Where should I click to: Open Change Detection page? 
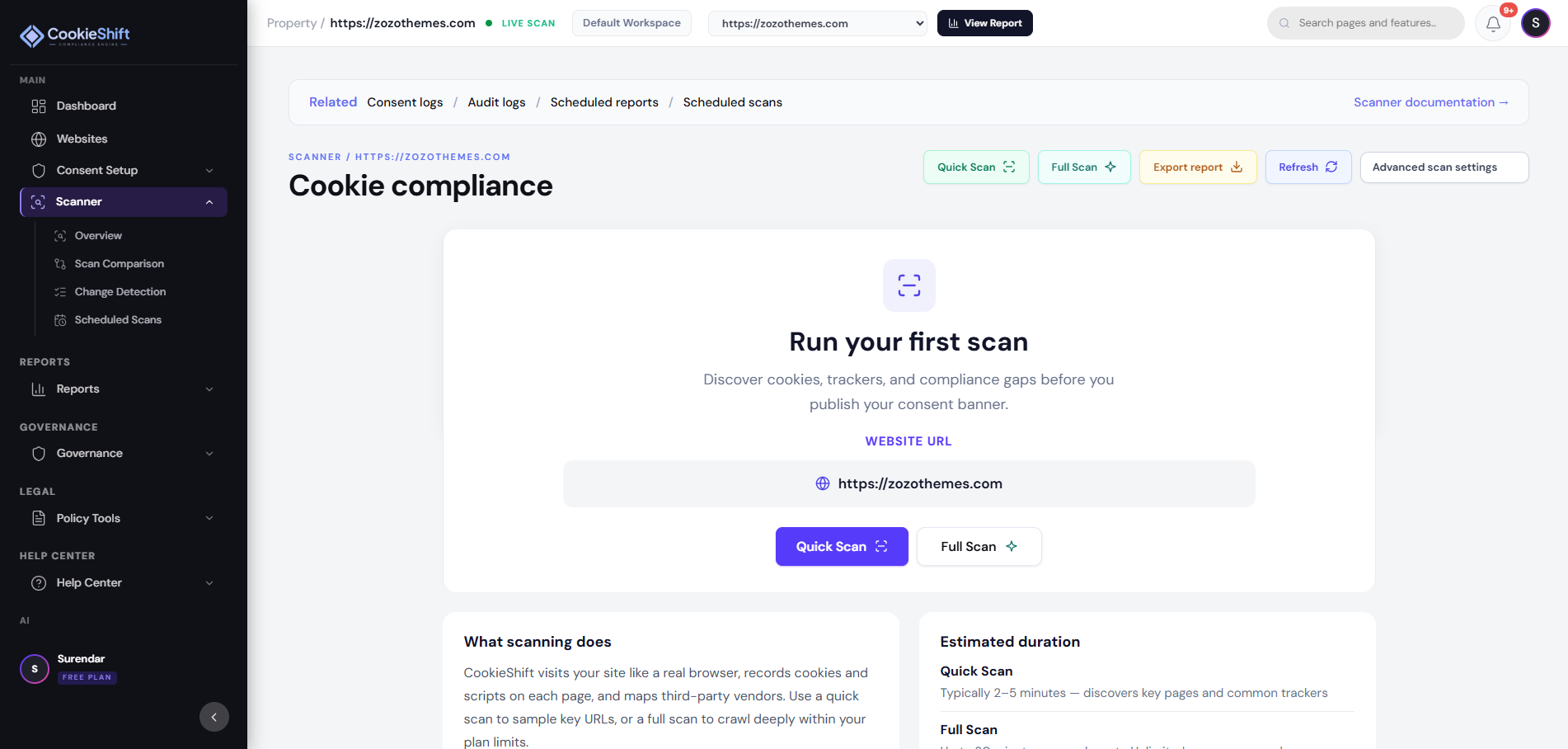coord(120,292)
